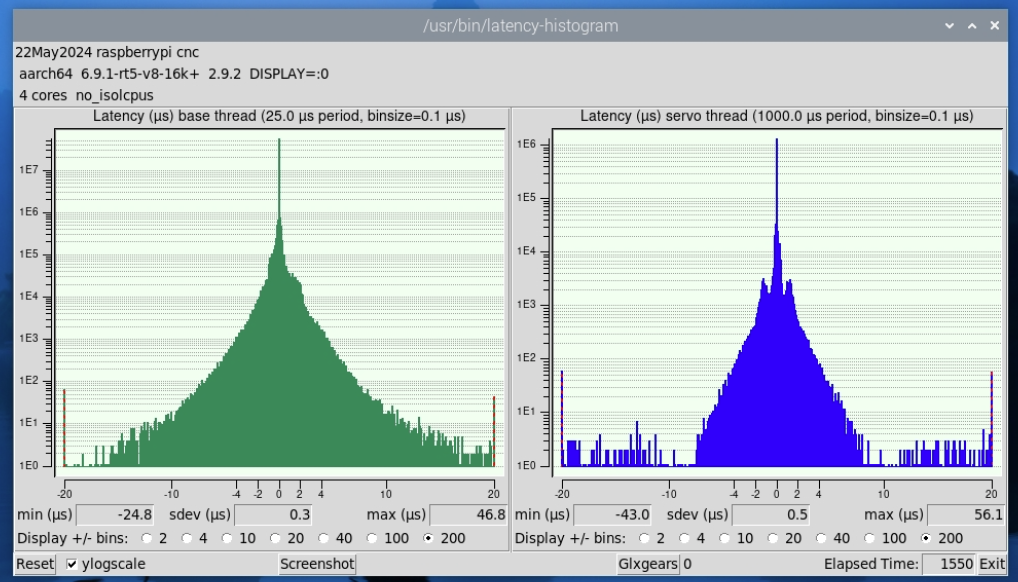Click base thread max value 46.8
Screen dimensions: 1018x582
point(469,515)
